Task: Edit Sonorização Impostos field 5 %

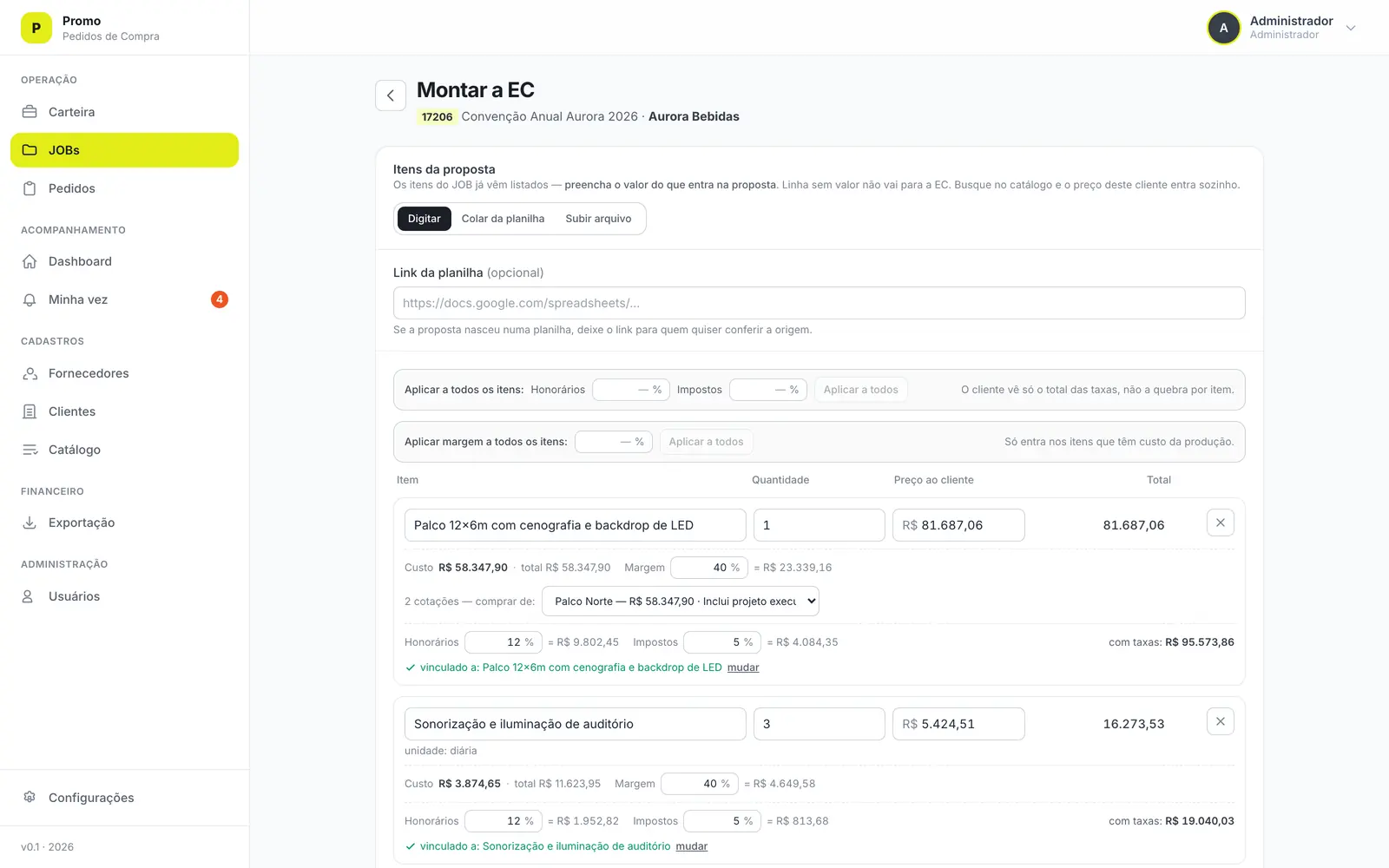Action: coord(722,821)
